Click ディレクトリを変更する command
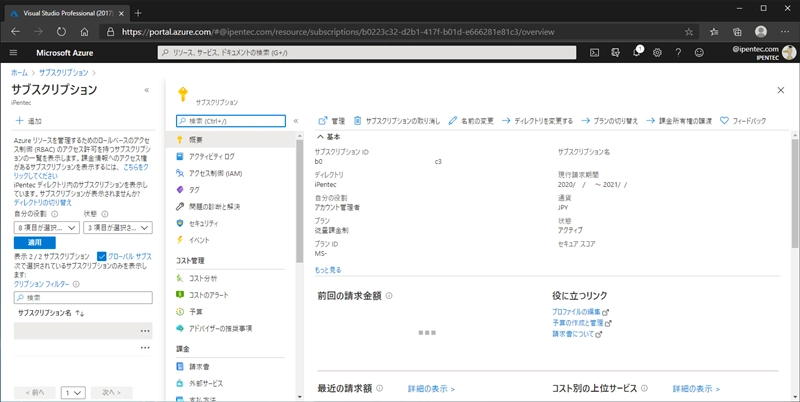This screenshot has width=800, height=402. pos(537,121)
